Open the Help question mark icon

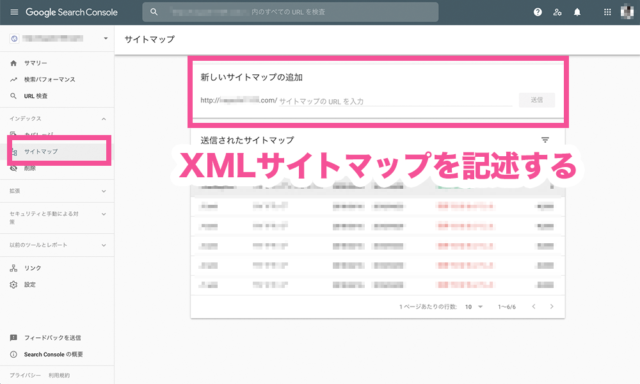(x=538, y=12)
